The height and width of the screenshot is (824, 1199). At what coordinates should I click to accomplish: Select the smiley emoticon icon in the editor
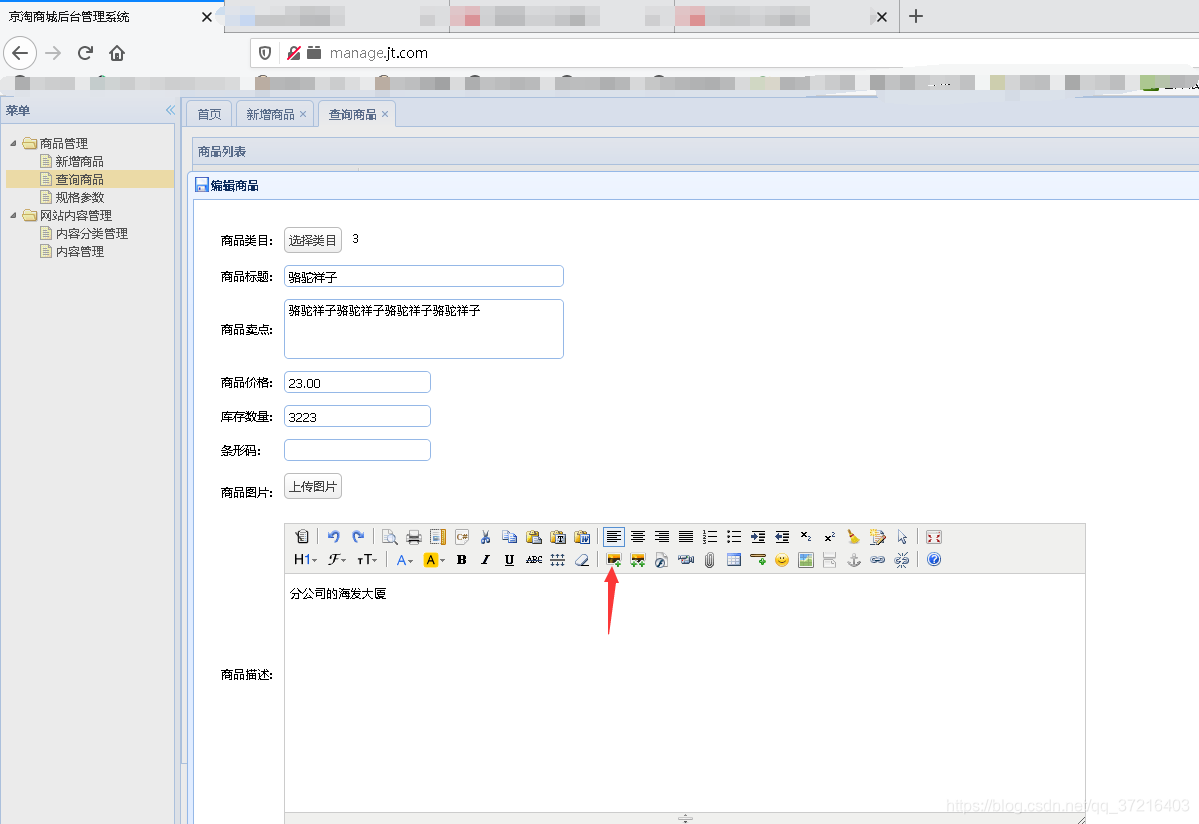782,560
